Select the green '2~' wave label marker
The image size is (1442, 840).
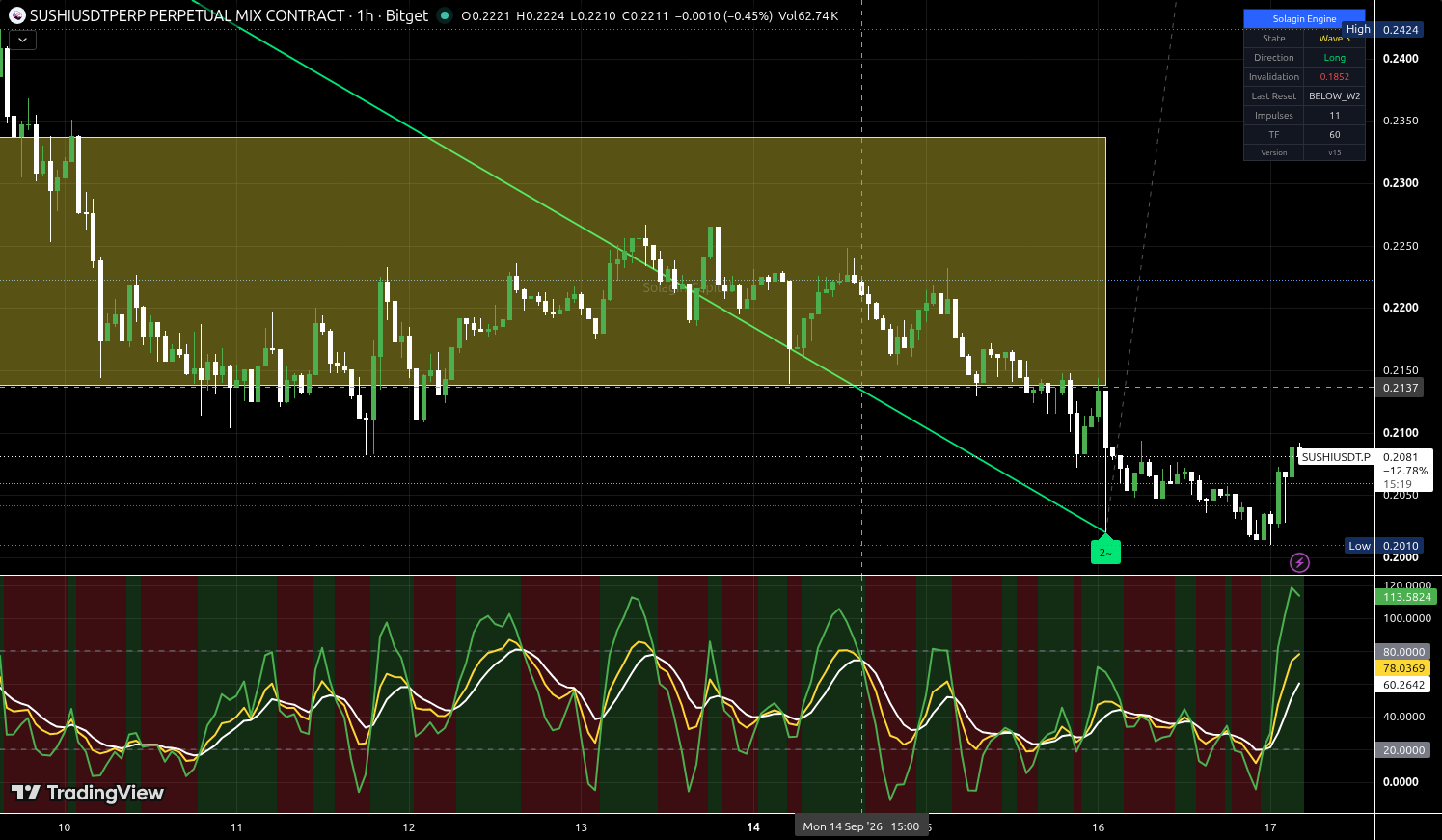tap(1105, 550)
